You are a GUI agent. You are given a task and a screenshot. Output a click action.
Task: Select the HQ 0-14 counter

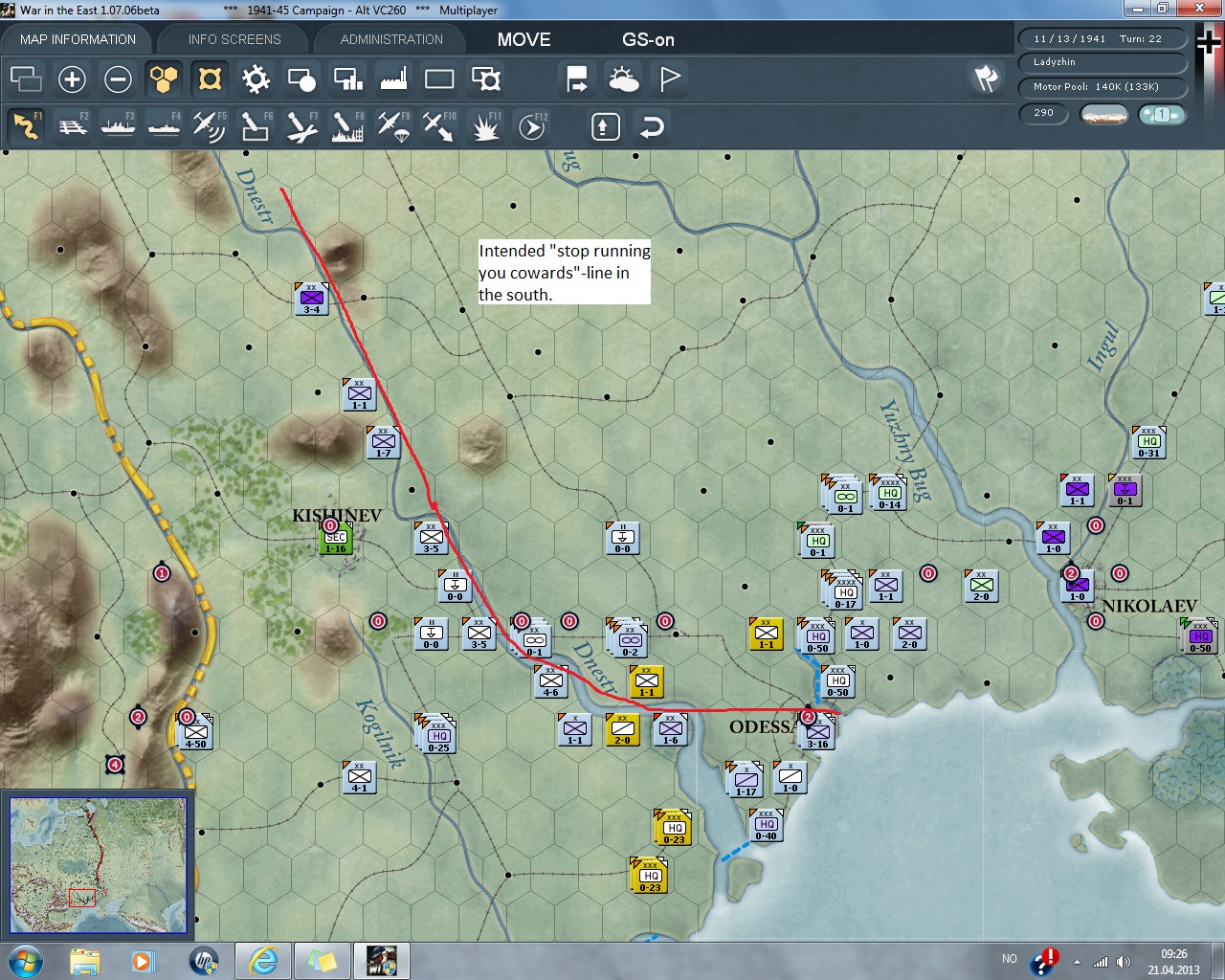pyautogui.click(x=889, y=493)
